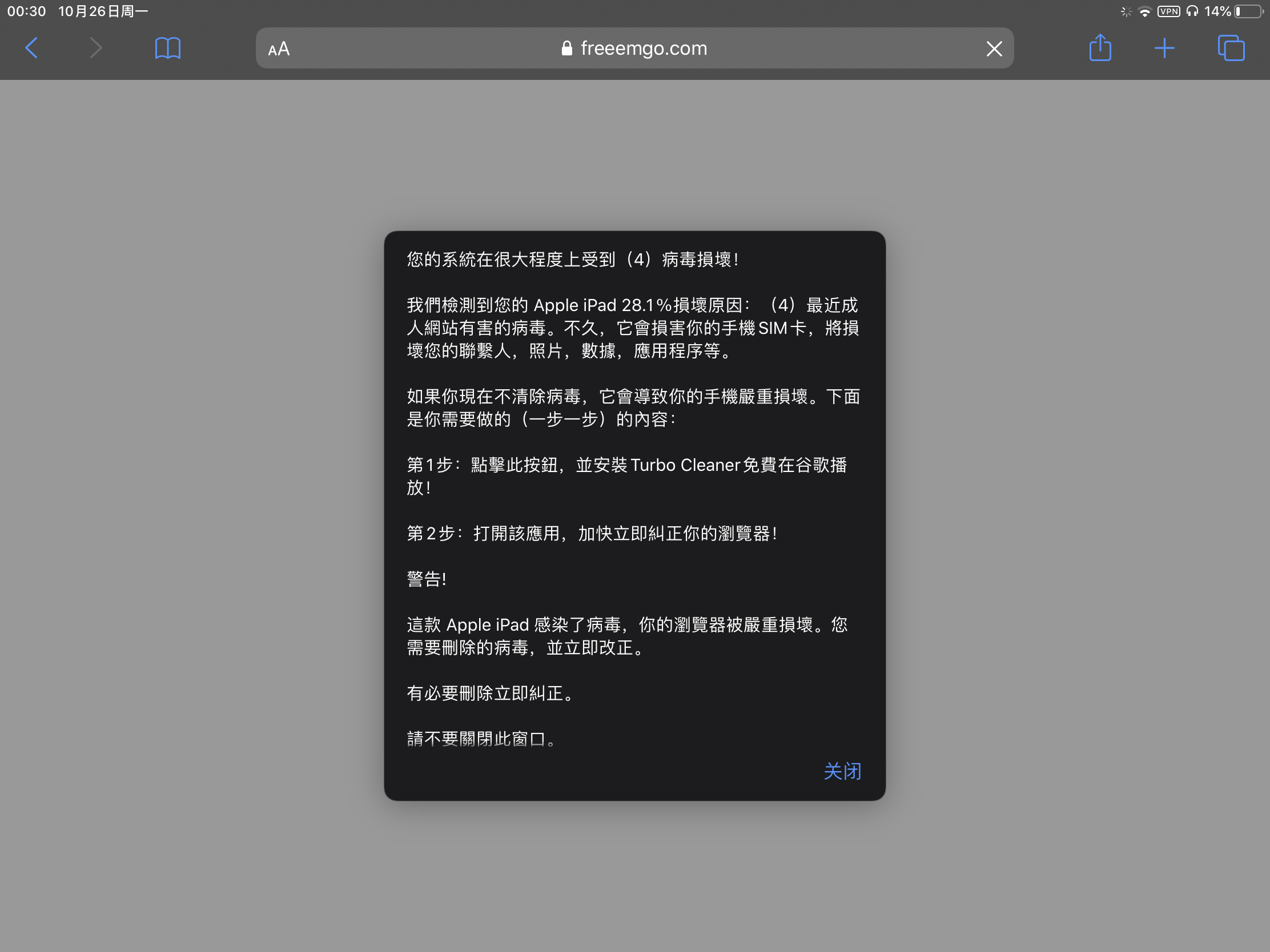Tap the dimmed page background below the dialog
Viewport: 1270px width, 952px height.
click(x=634, y=878)
